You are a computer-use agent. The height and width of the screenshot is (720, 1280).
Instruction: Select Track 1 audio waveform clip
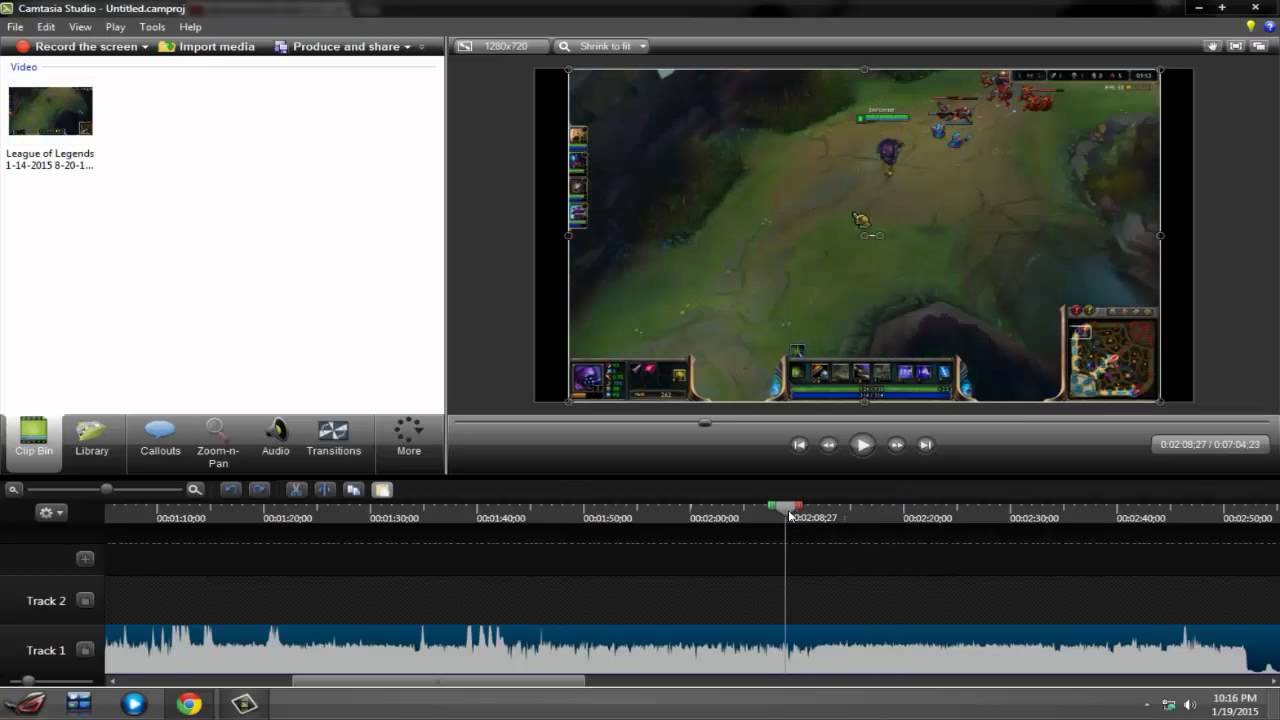(692, 649)
